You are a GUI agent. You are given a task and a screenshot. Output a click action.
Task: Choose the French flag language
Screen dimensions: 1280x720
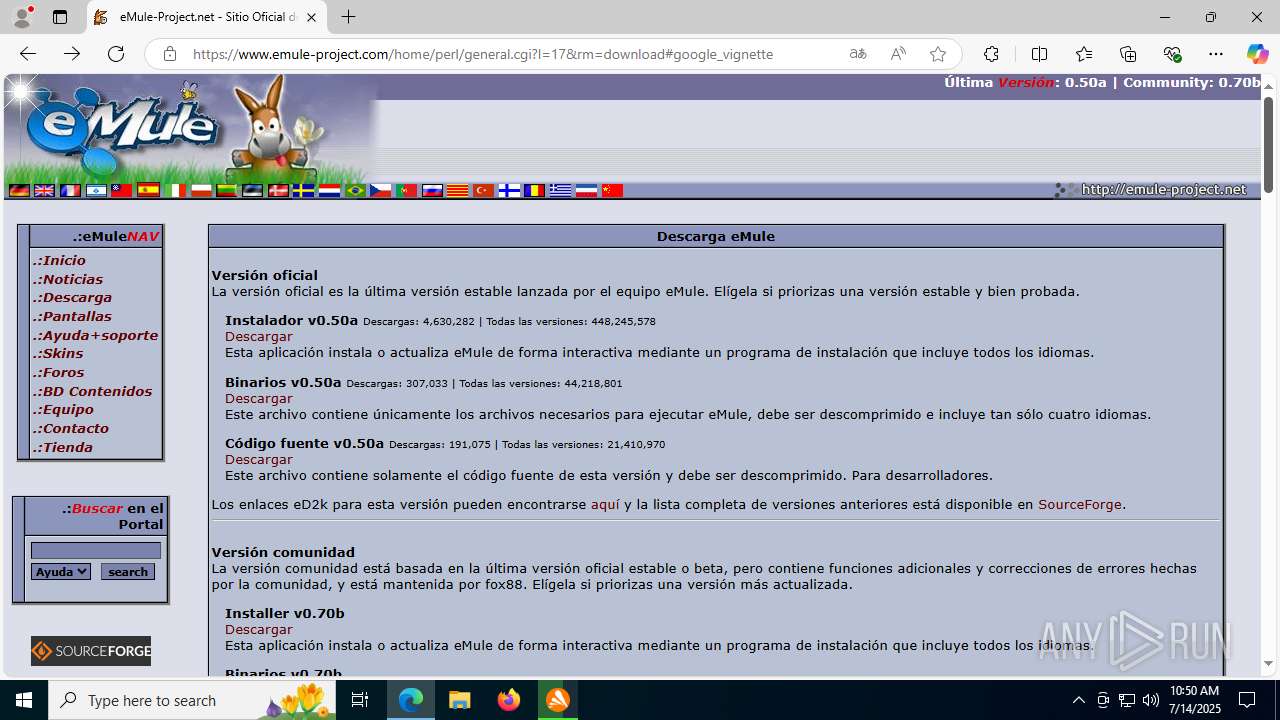[70, 190]
